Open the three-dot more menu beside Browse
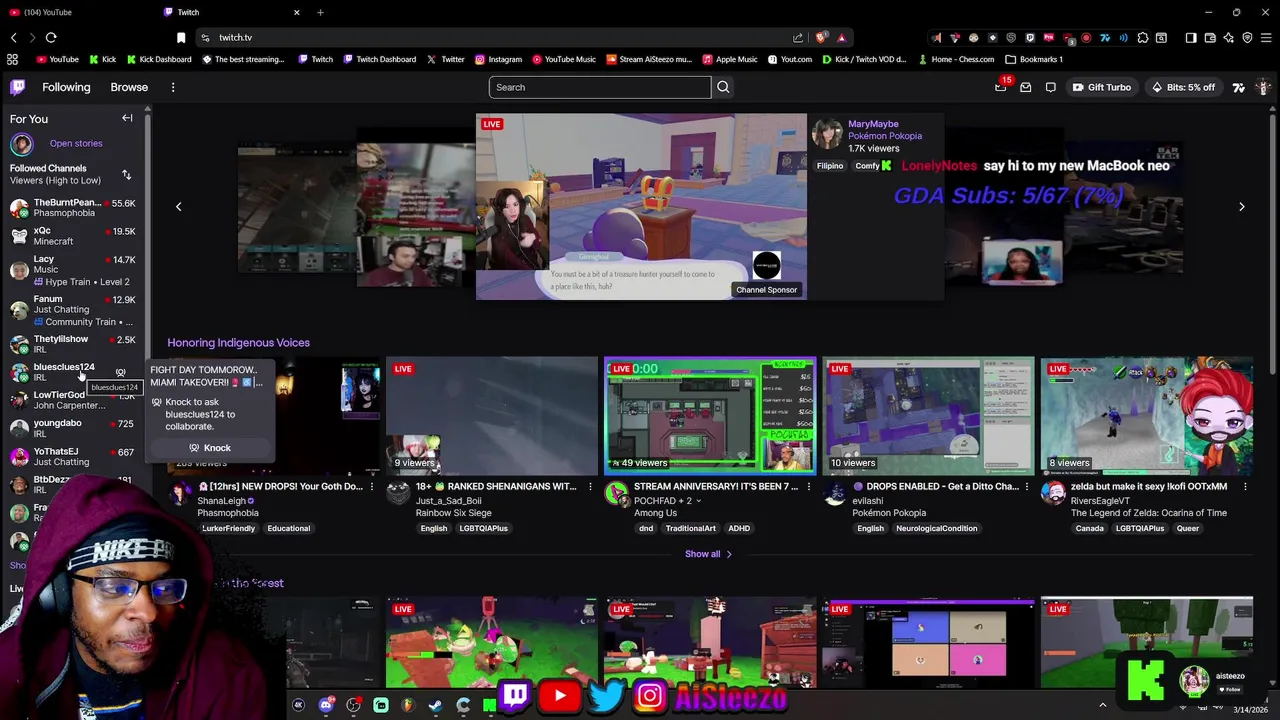This screenshot has width=1280, height=720. point(173,87)
